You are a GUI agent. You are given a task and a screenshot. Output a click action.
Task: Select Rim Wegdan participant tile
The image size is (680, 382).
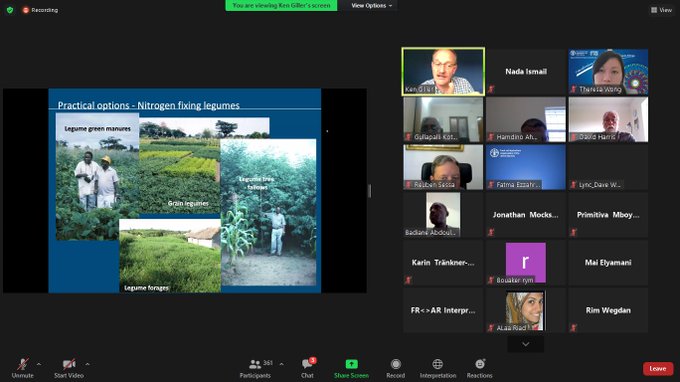pyautogui.click(x=608, y=310)
